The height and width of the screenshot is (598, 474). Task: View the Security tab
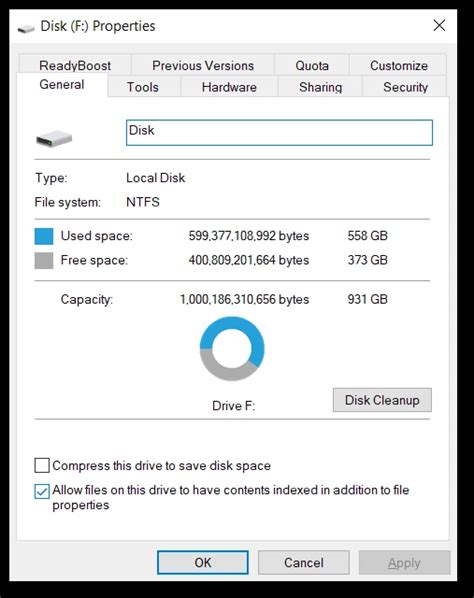[405, 87]
